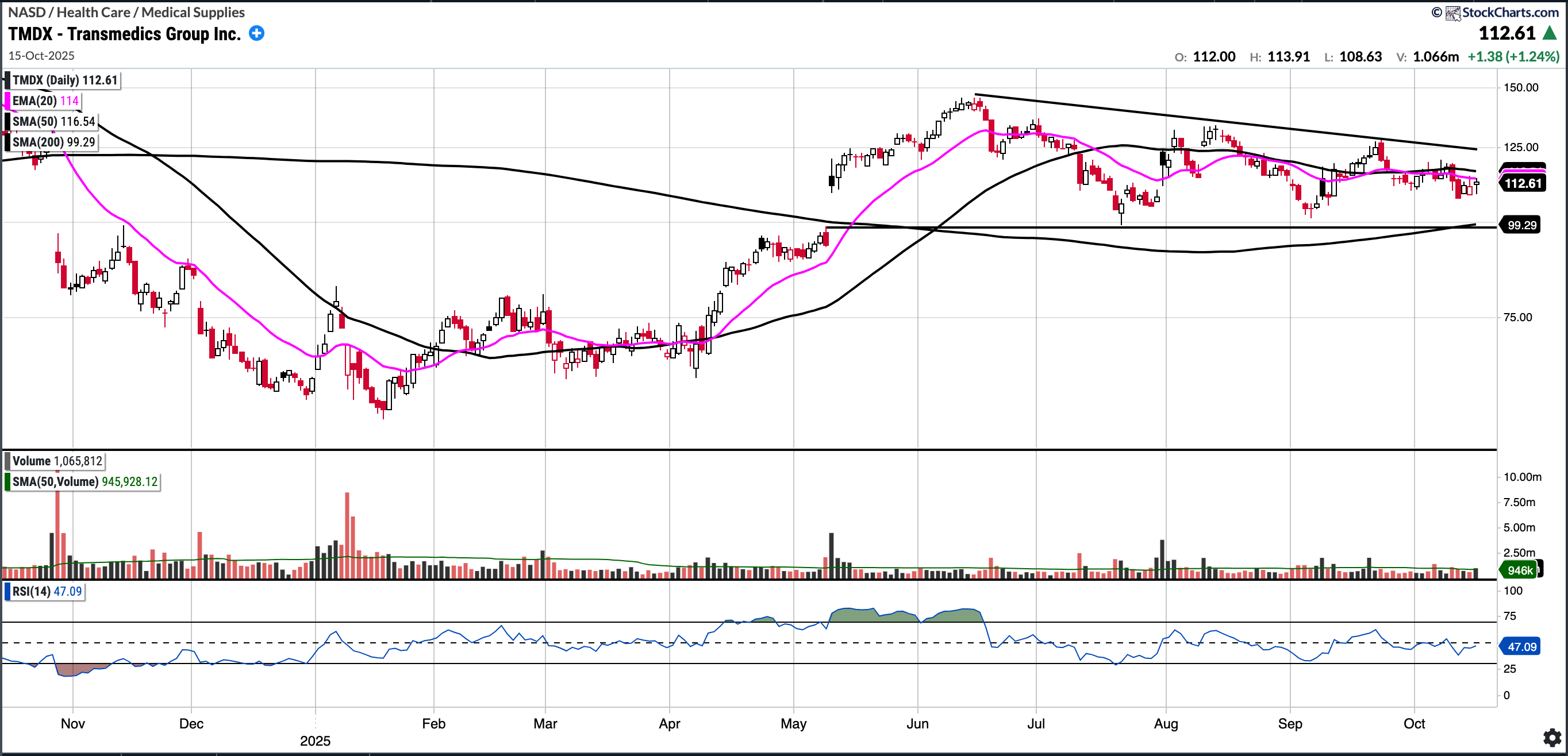Click the SMA(50,Volume) legend label
The image size is (1568, 756).
click(x=84, y=482)
